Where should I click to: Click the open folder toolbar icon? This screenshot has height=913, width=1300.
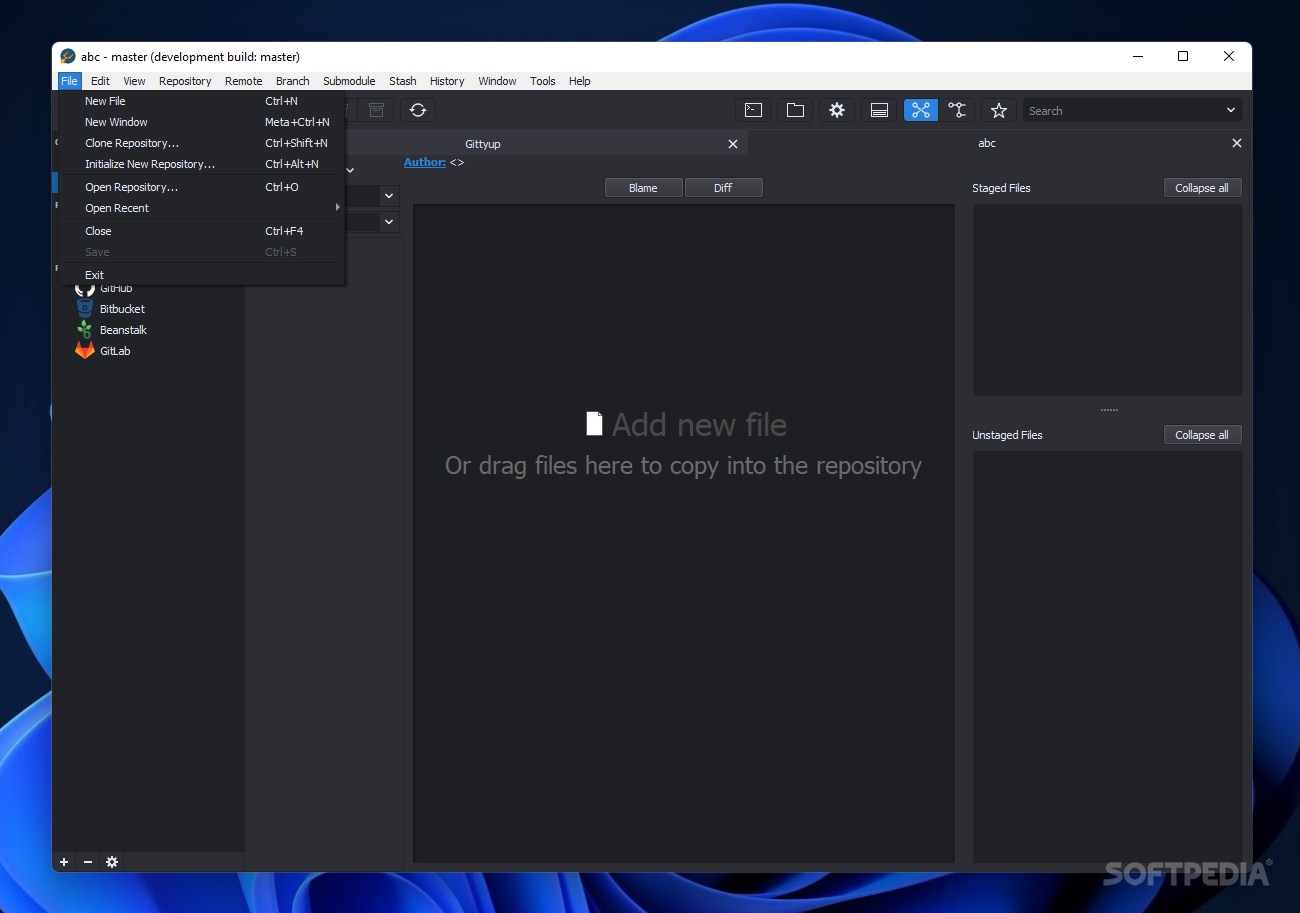click(795, 111)
